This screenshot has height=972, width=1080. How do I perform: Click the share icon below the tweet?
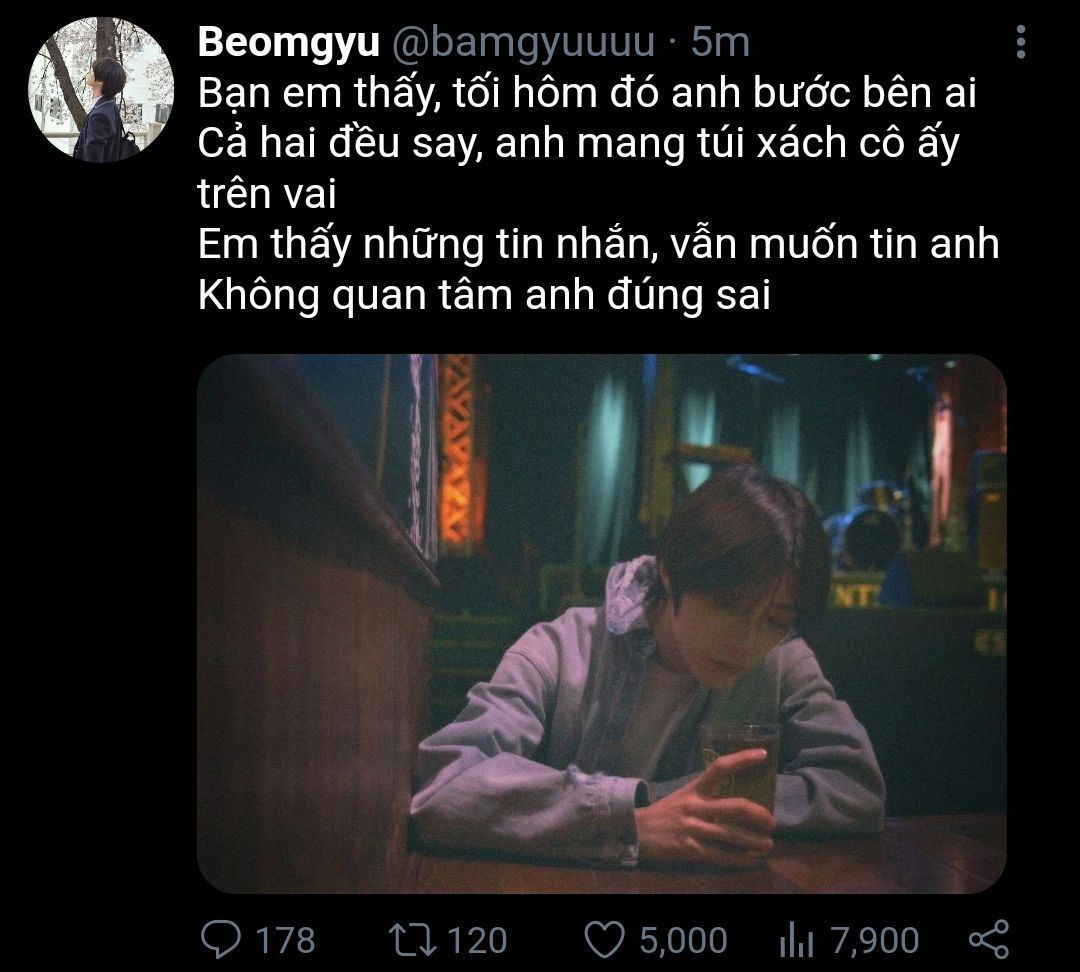pyautogui.click(x=989, y=940)
